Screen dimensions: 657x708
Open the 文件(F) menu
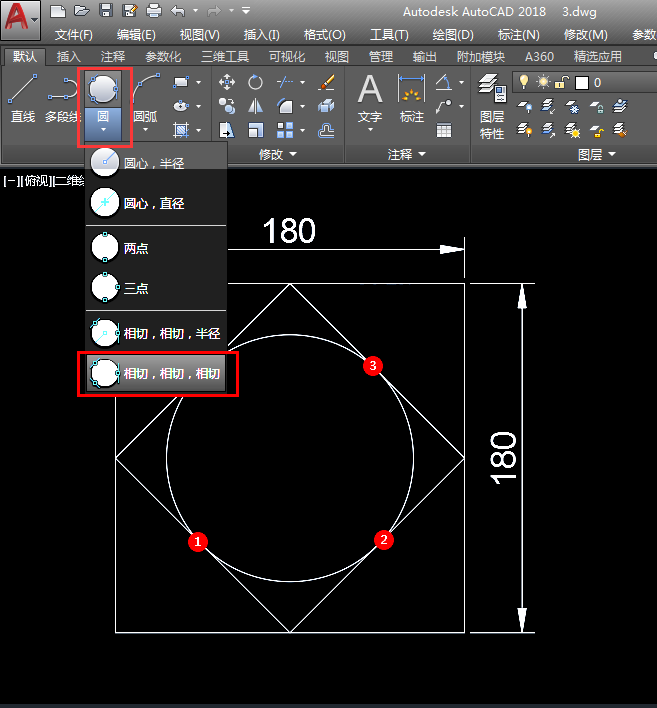tap(74, 35)
